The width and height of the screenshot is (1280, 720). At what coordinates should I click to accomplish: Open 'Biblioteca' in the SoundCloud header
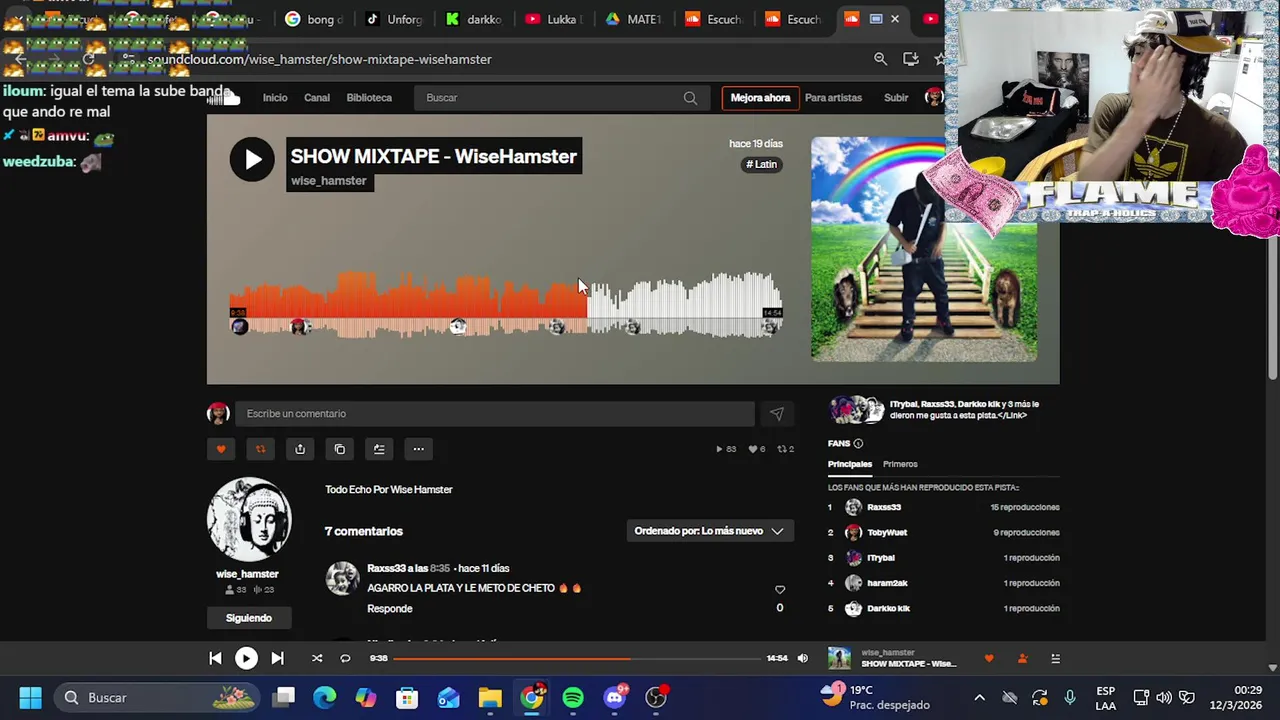click(x=369, y=98)
